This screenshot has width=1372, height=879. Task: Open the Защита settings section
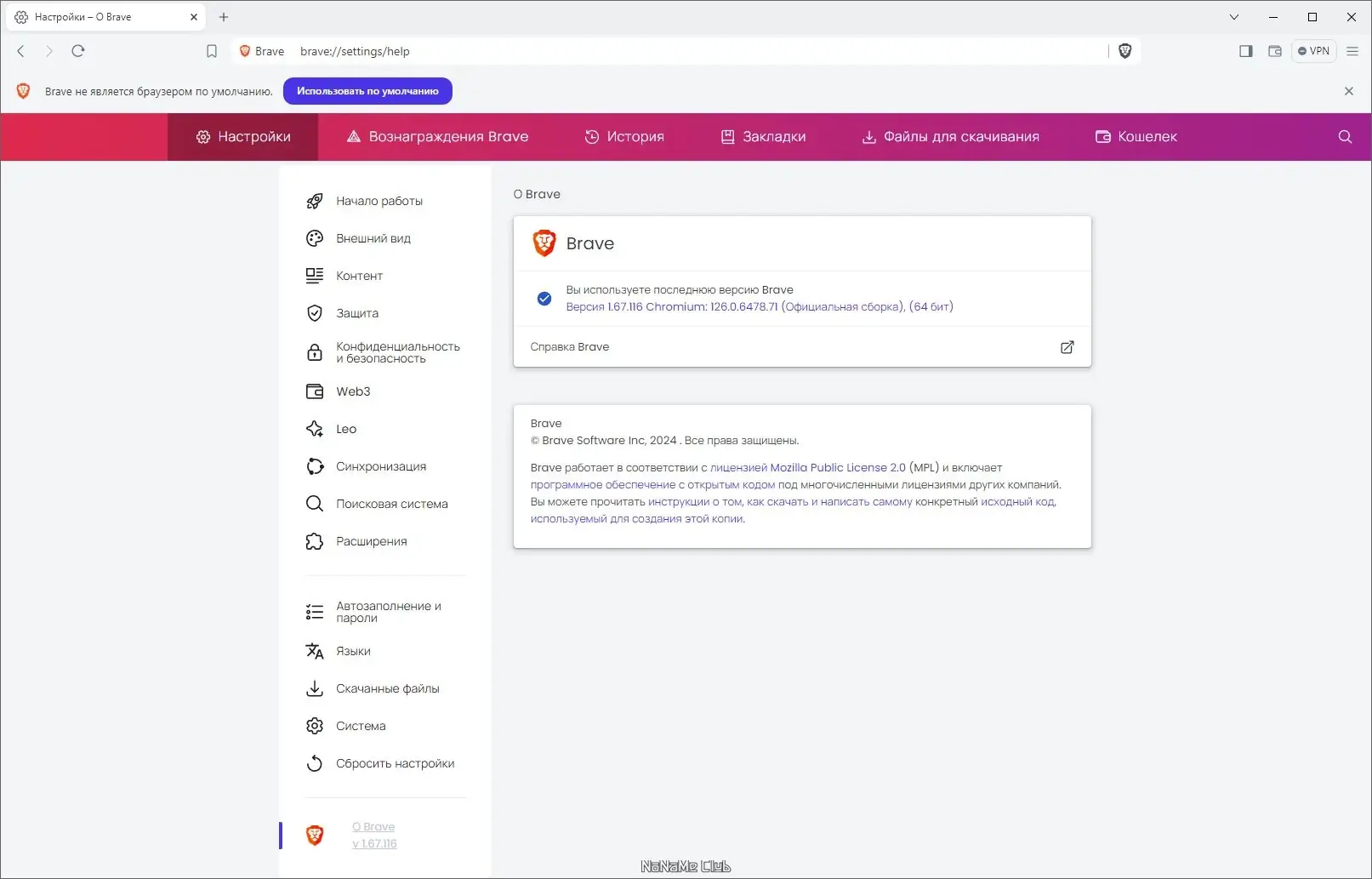[x=357, y=313]
